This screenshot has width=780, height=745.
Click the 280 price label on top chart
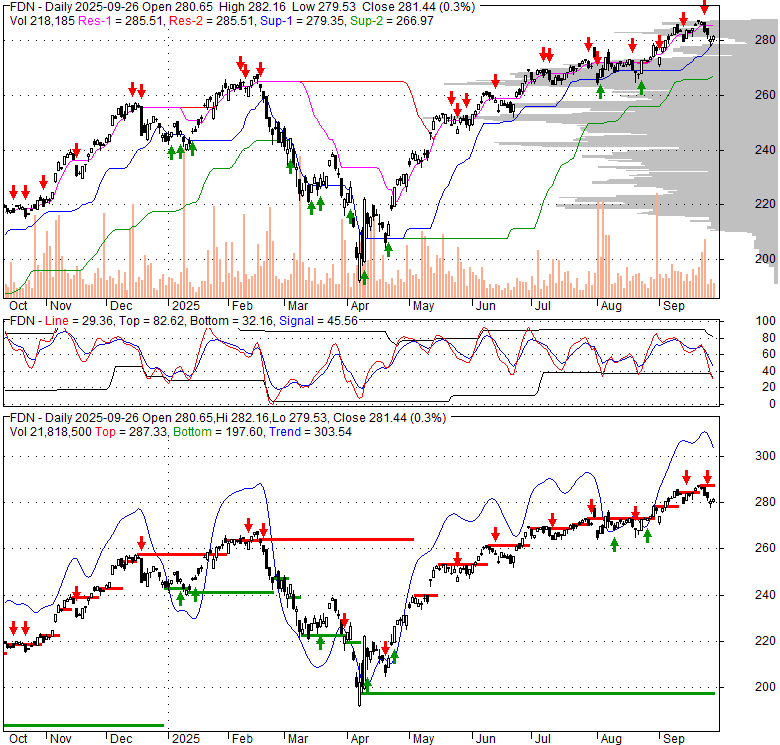point(765,40)
